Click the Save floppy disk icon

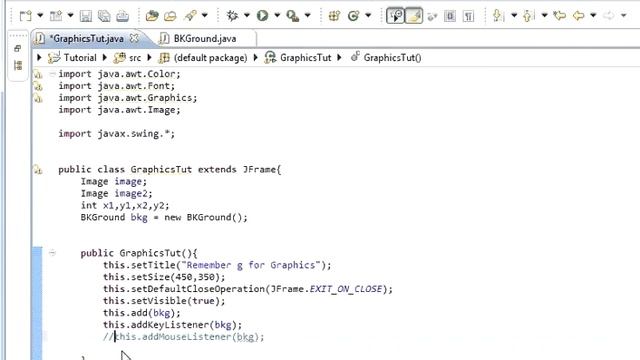[86, 16]
